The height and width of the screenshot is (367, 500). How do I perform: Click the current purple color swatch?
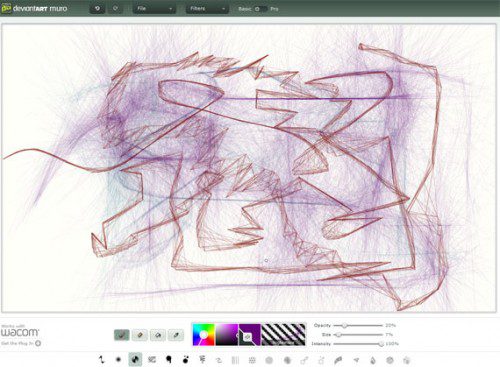pos(250,334)
